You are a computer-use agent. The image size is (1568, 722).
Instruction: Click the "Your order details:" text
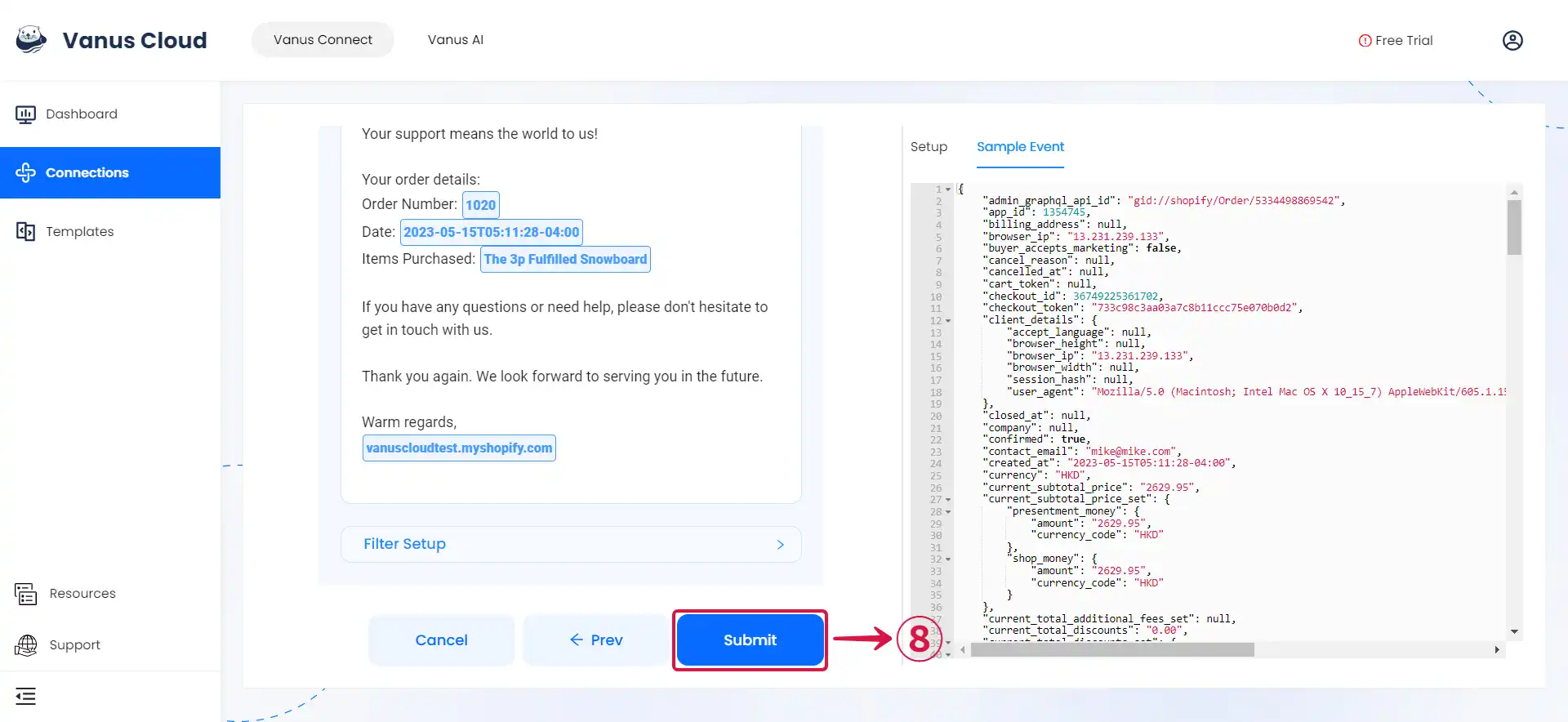[x=421, y=180]
